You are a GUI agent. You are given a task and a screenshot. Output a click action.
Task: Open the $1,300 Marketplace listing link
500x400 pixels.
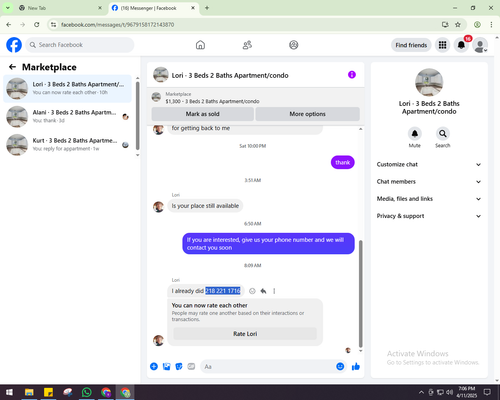tap(212, 101)
